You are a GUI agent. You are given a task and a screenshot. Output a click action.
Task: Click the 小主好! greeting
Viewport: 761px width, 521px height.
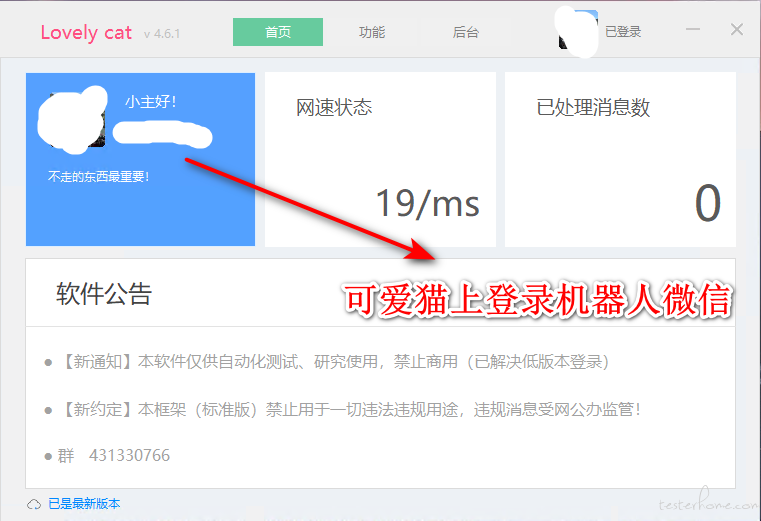click(150, 102)
